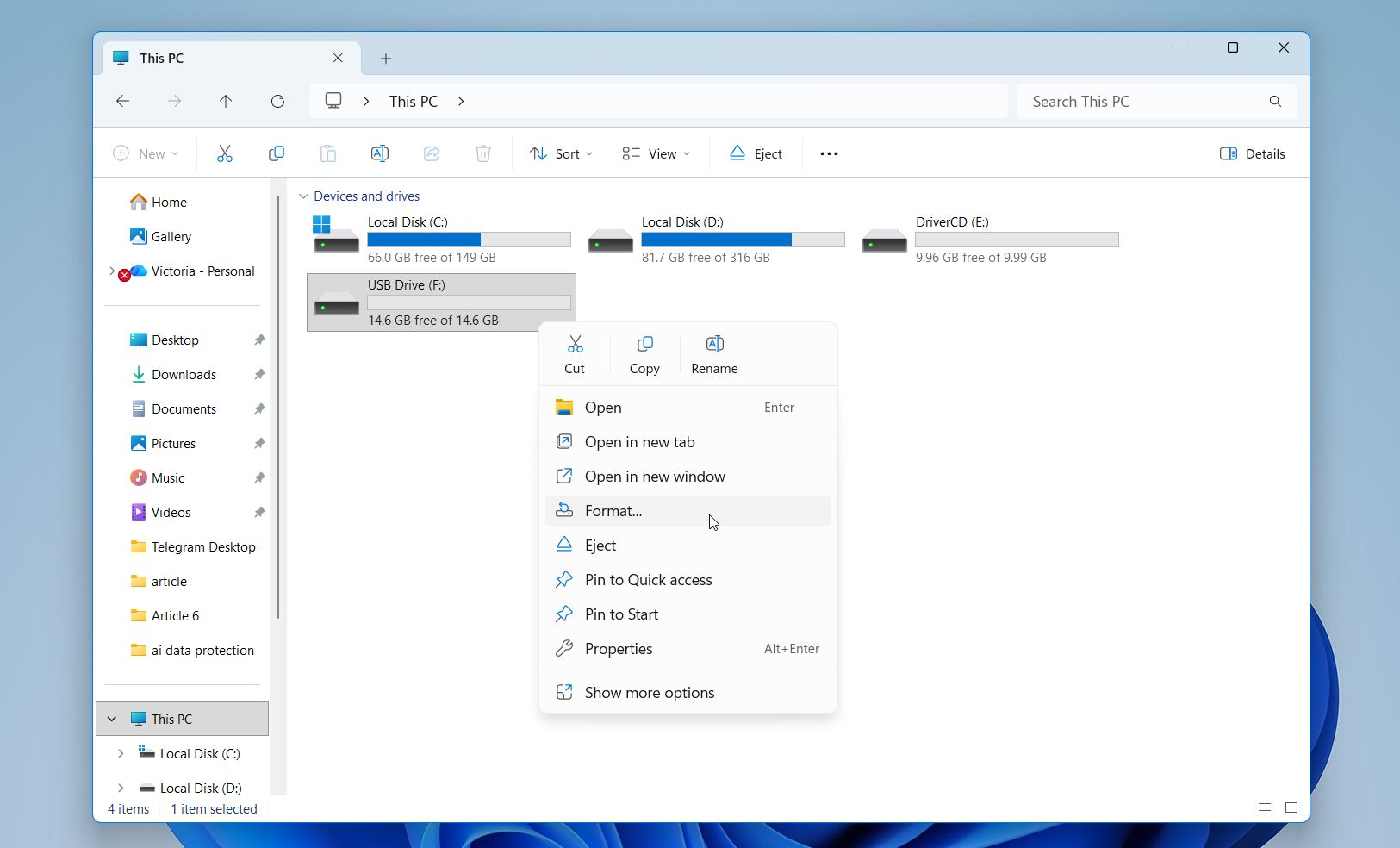
Task: Collapse the This PC tree node
Action: pyautogui.click(x=112, y=719)
